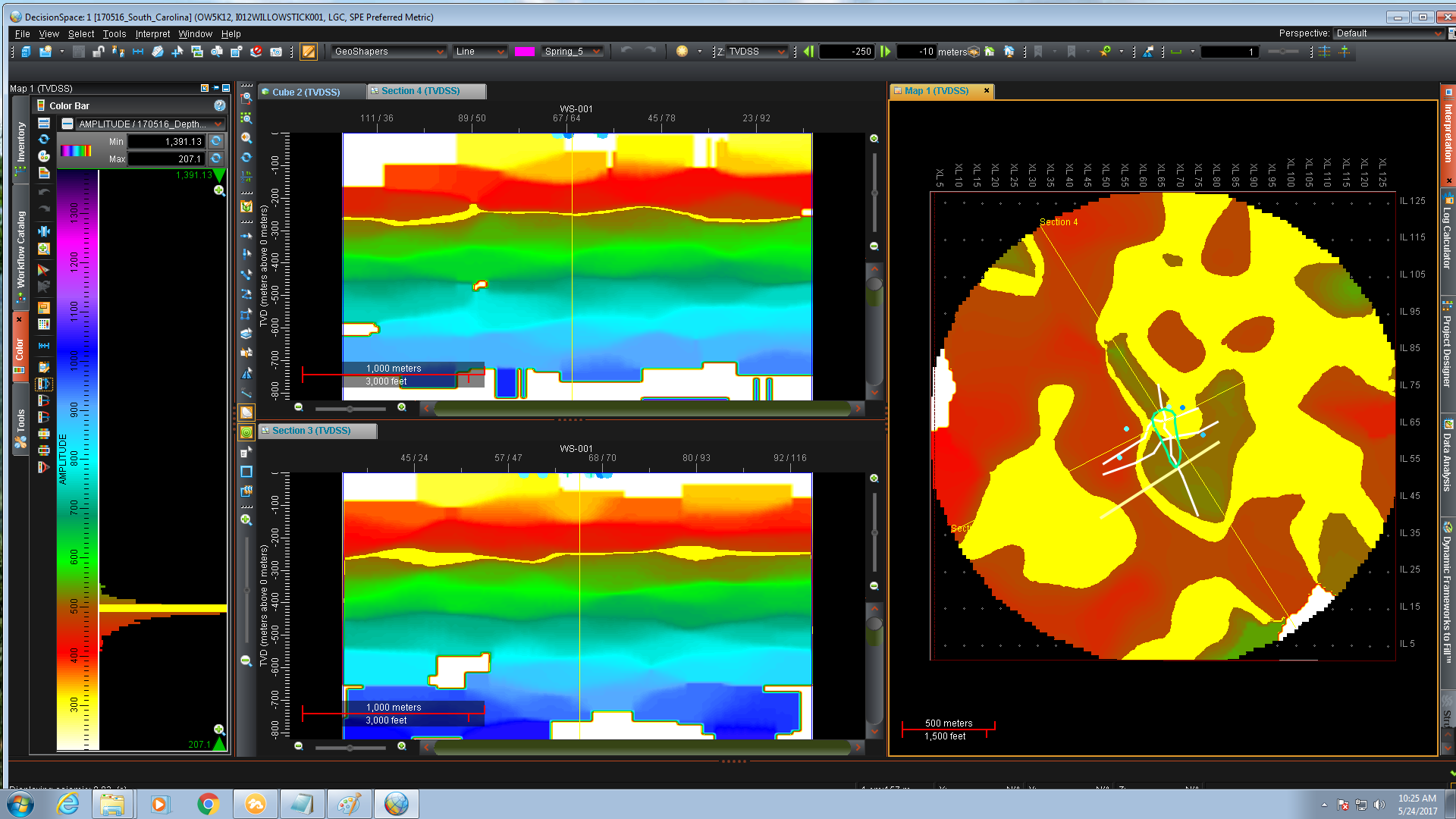Zoom out Section 4 vertical scale
The image size is (1456, 819).
point(874,246)
